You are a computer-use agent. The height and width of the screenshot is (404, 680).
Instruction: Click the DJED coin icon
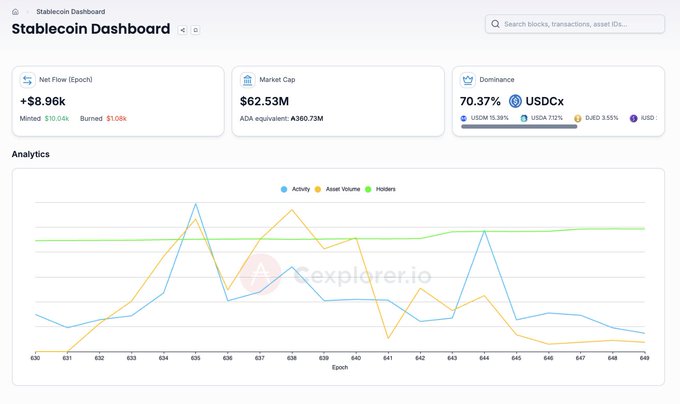(578, 118)
